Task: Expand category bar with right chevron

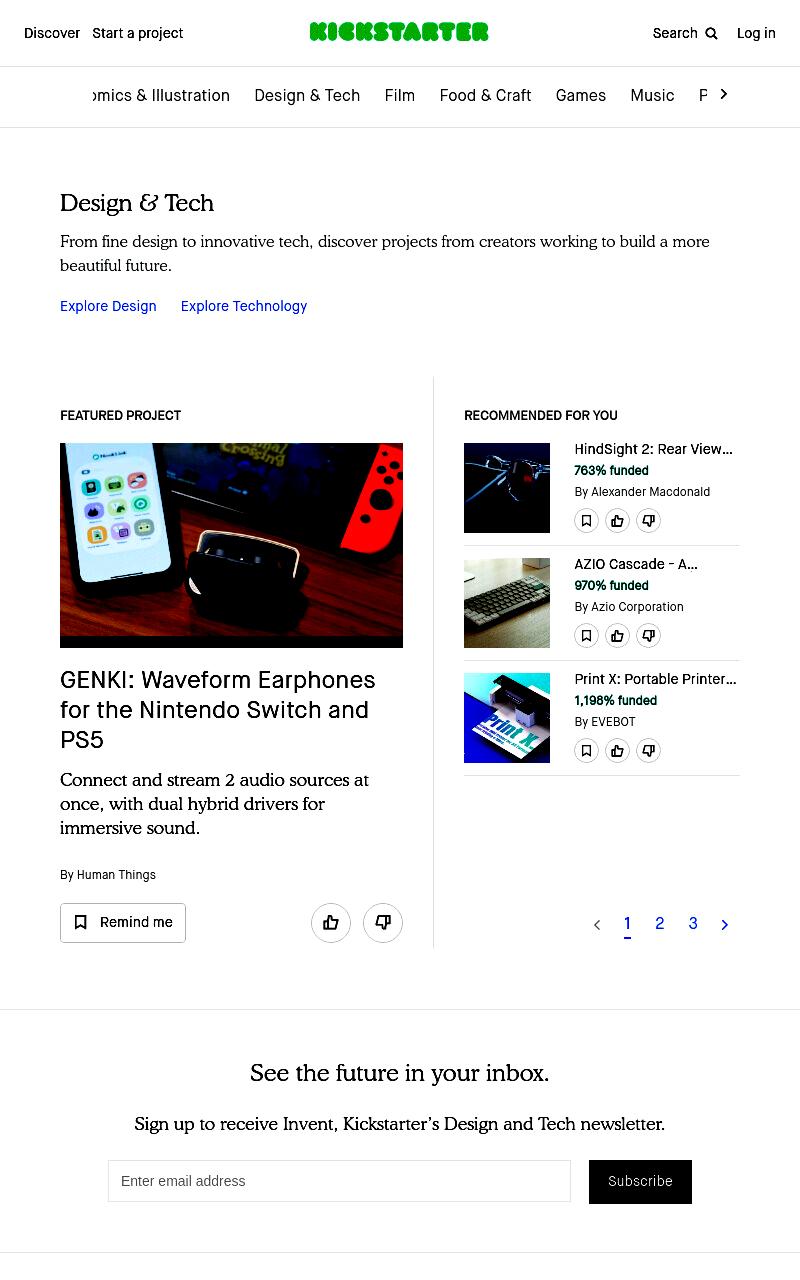Action: [x=724, y=94]
